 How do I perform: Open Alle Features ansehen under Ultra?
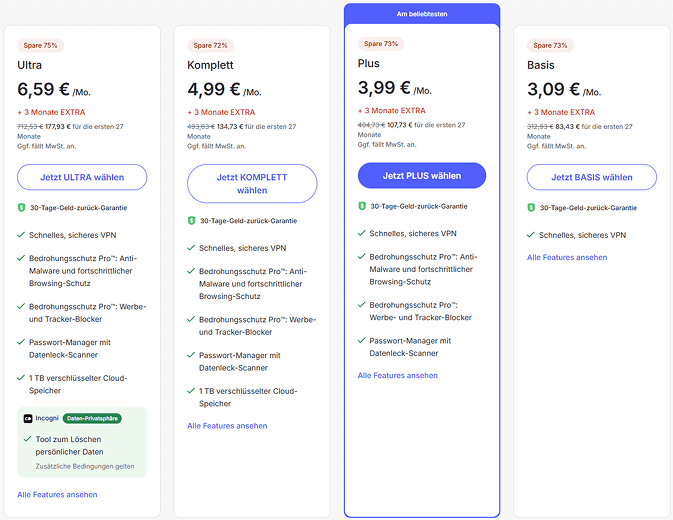click(57, 495)
